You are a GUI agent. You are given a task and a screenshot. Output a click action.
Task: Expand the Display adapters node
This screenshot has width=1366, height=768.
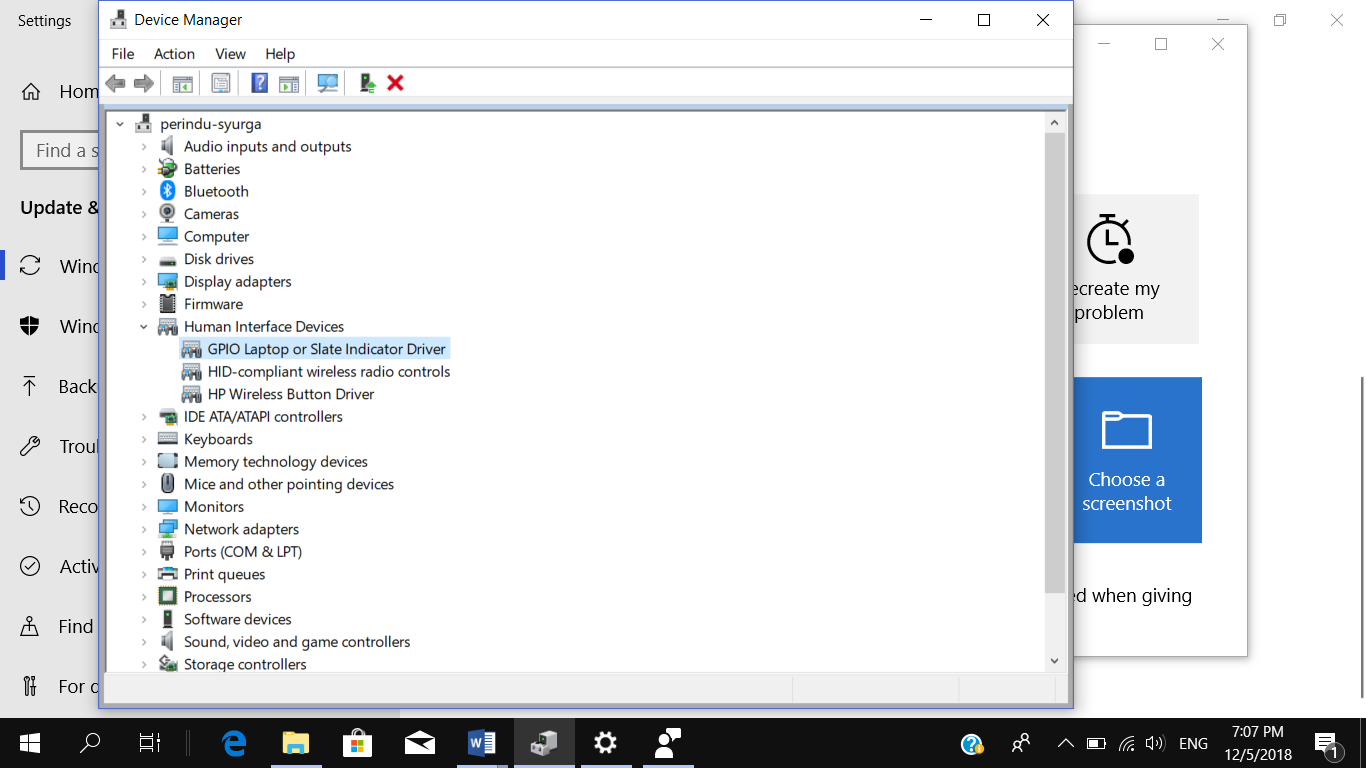144,281
